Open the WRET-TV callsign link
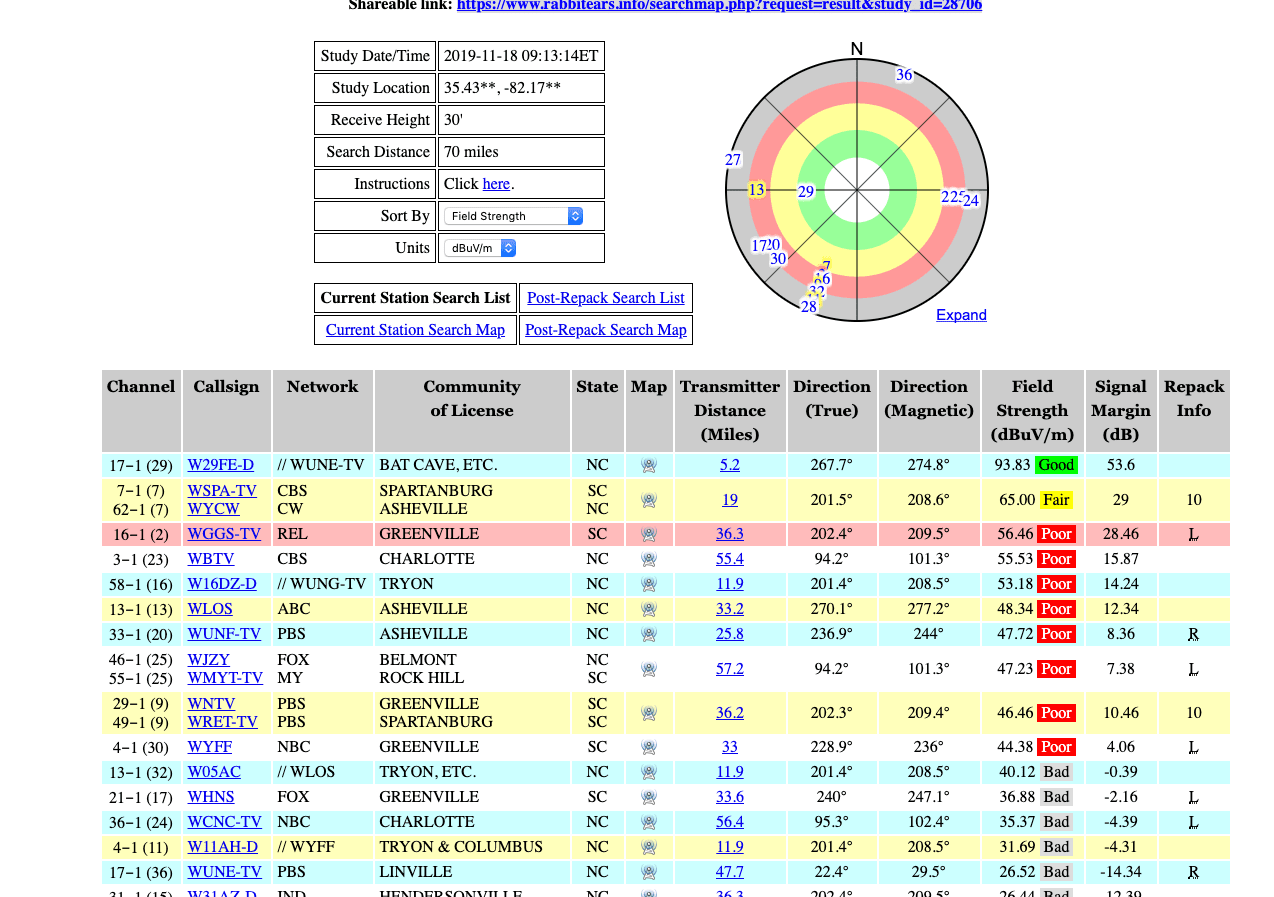Screen dimensions: 1274x897 (223, 722)
